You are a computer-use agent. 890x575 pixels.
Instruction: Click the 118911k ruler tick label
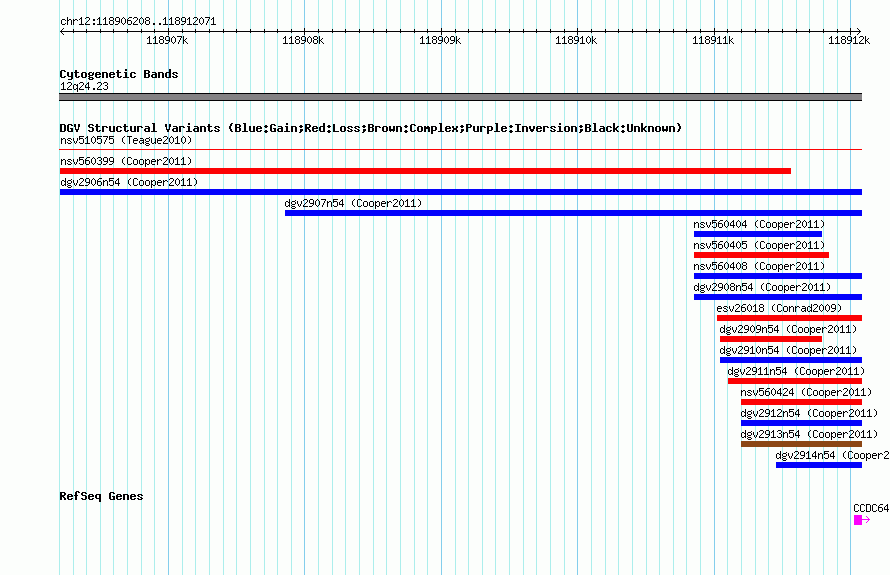(713, 40)
